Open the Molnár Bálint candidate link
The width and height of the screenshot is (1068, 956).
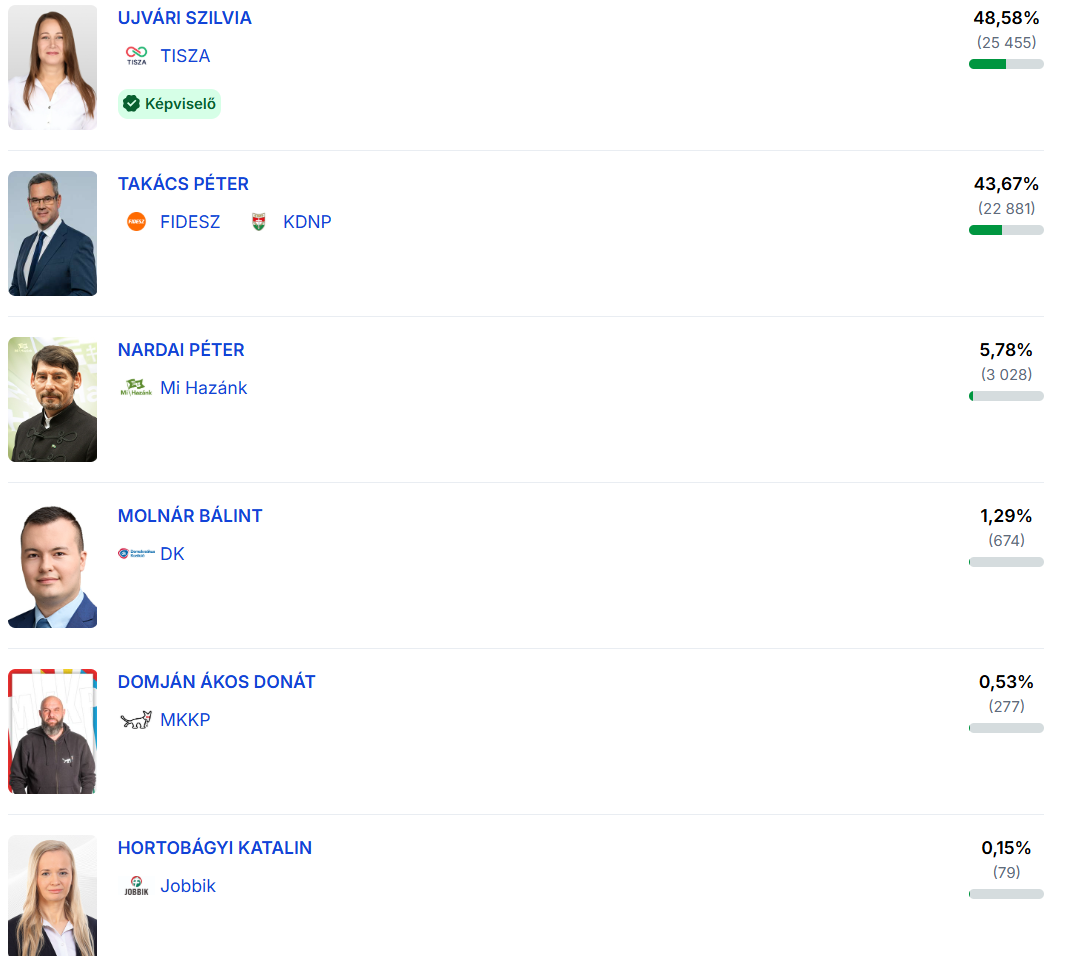(190, 516)
